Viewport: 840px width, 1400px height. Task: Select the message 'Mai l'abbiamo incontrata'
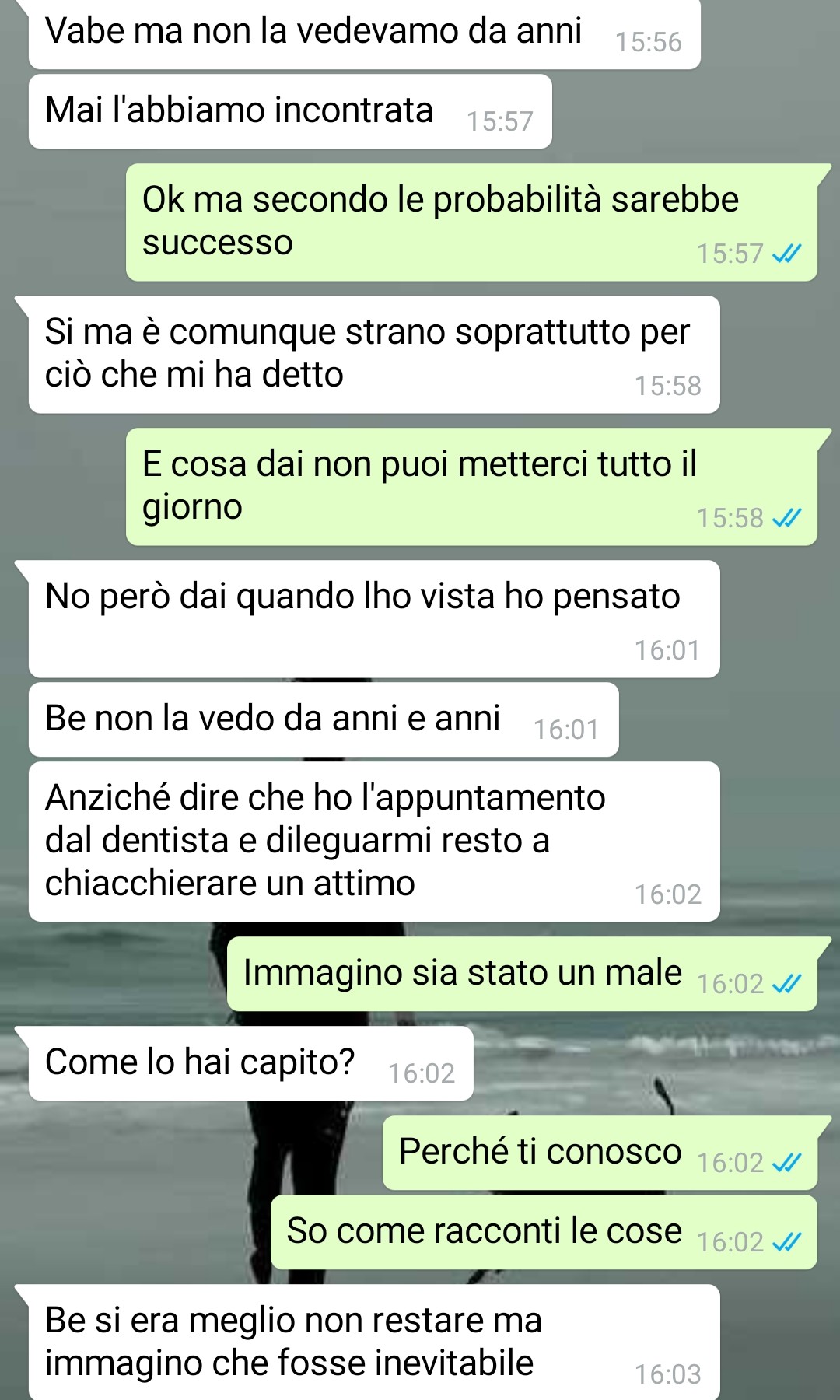[x=290, y=111]
